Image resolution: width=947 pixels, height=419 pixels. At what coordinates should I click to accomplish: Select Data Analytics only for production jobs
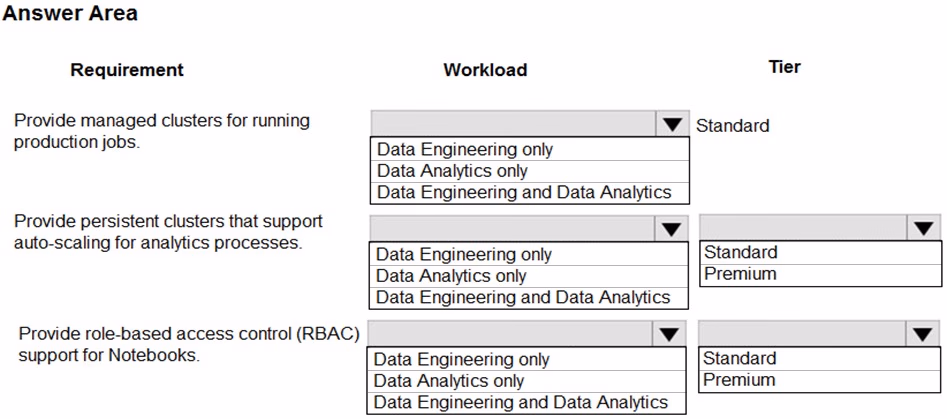[x=530, y=171]
